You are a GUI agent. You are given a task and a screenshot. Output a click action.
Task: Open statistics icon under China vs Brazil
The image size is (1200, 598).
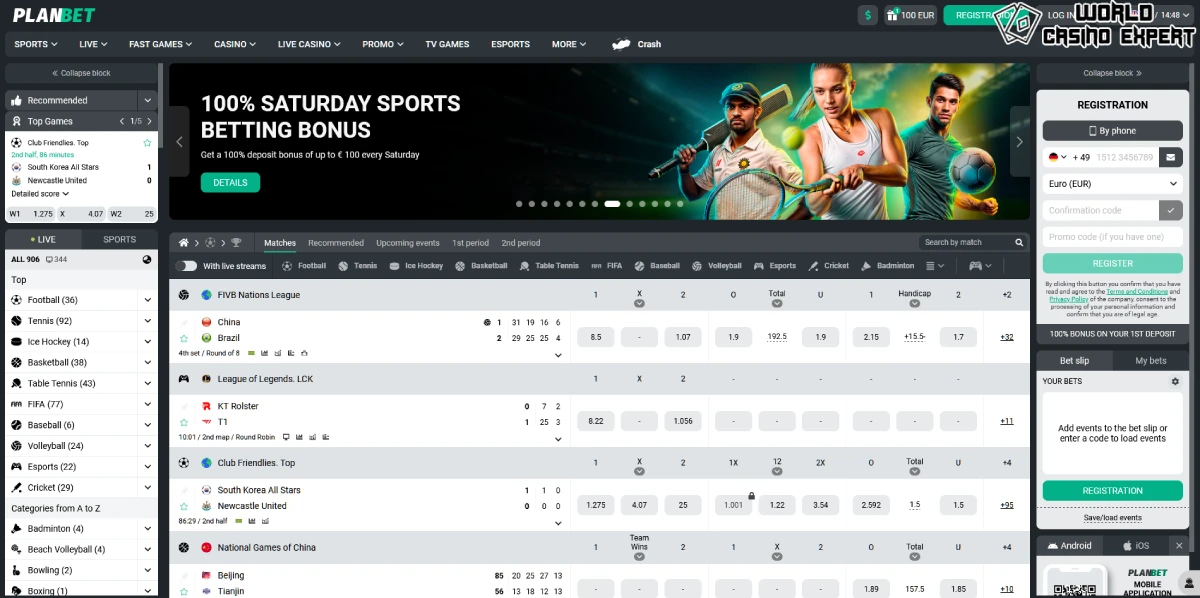[x=264, y=353]
